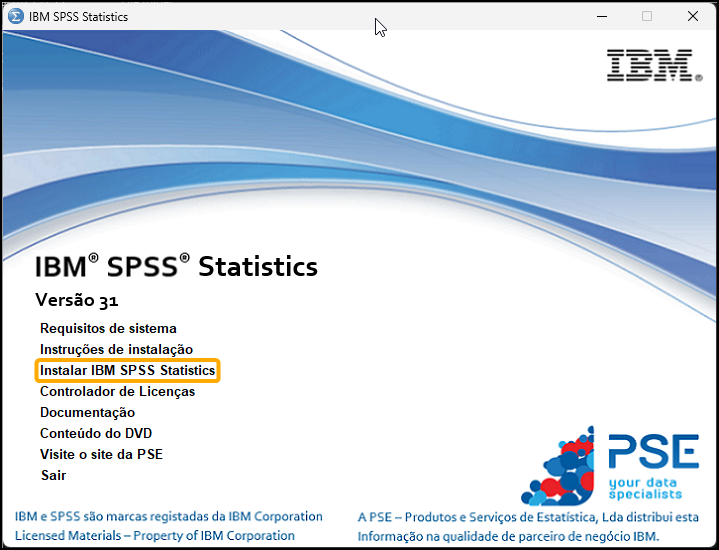Click 'Licensed Materials – Property of IBM Corporation'

pos(155,536)
